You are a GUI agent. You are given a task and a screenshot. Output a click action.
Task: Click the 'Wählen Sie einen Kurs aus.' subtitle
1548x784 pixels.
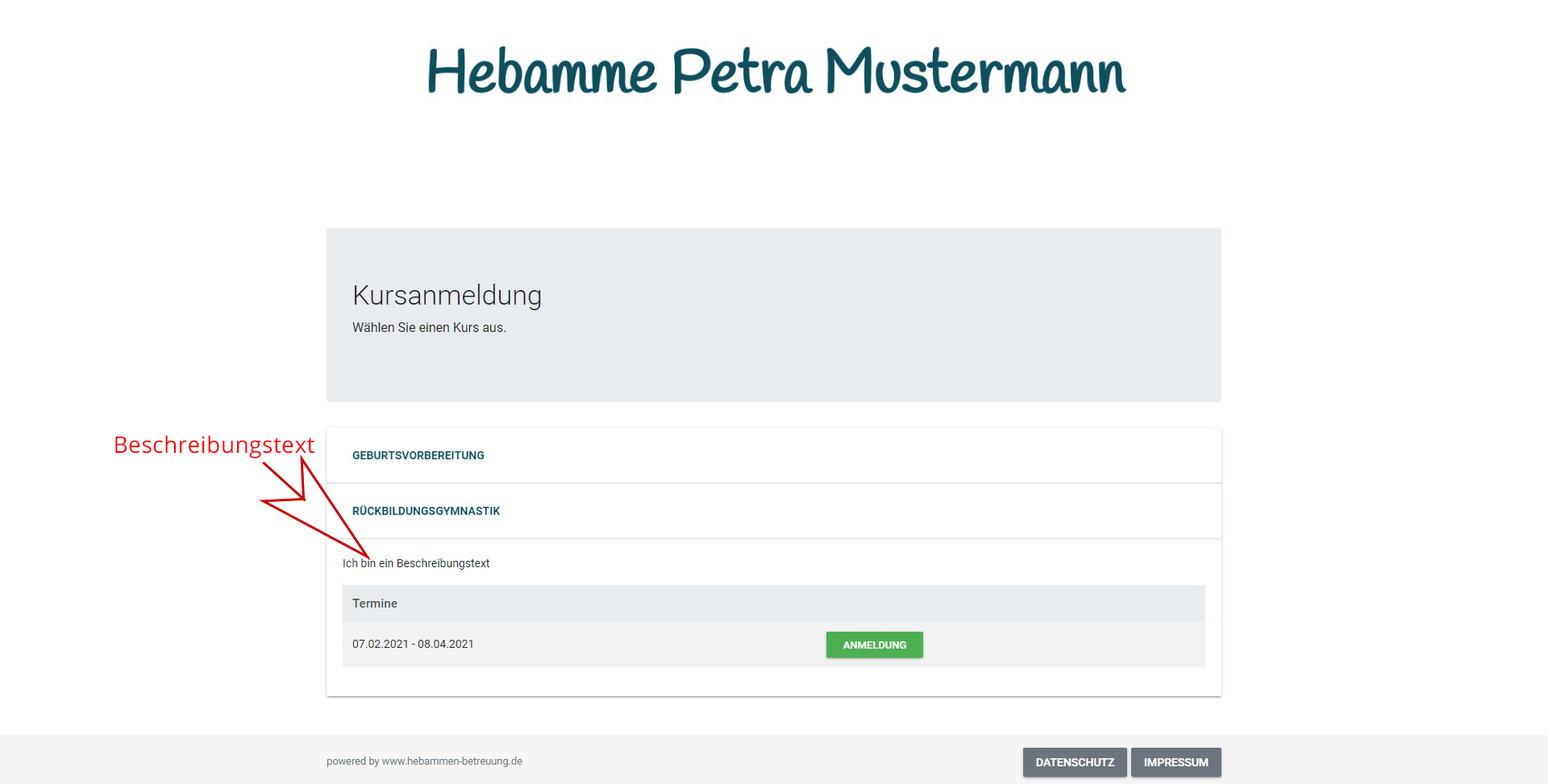click(429, 328)
